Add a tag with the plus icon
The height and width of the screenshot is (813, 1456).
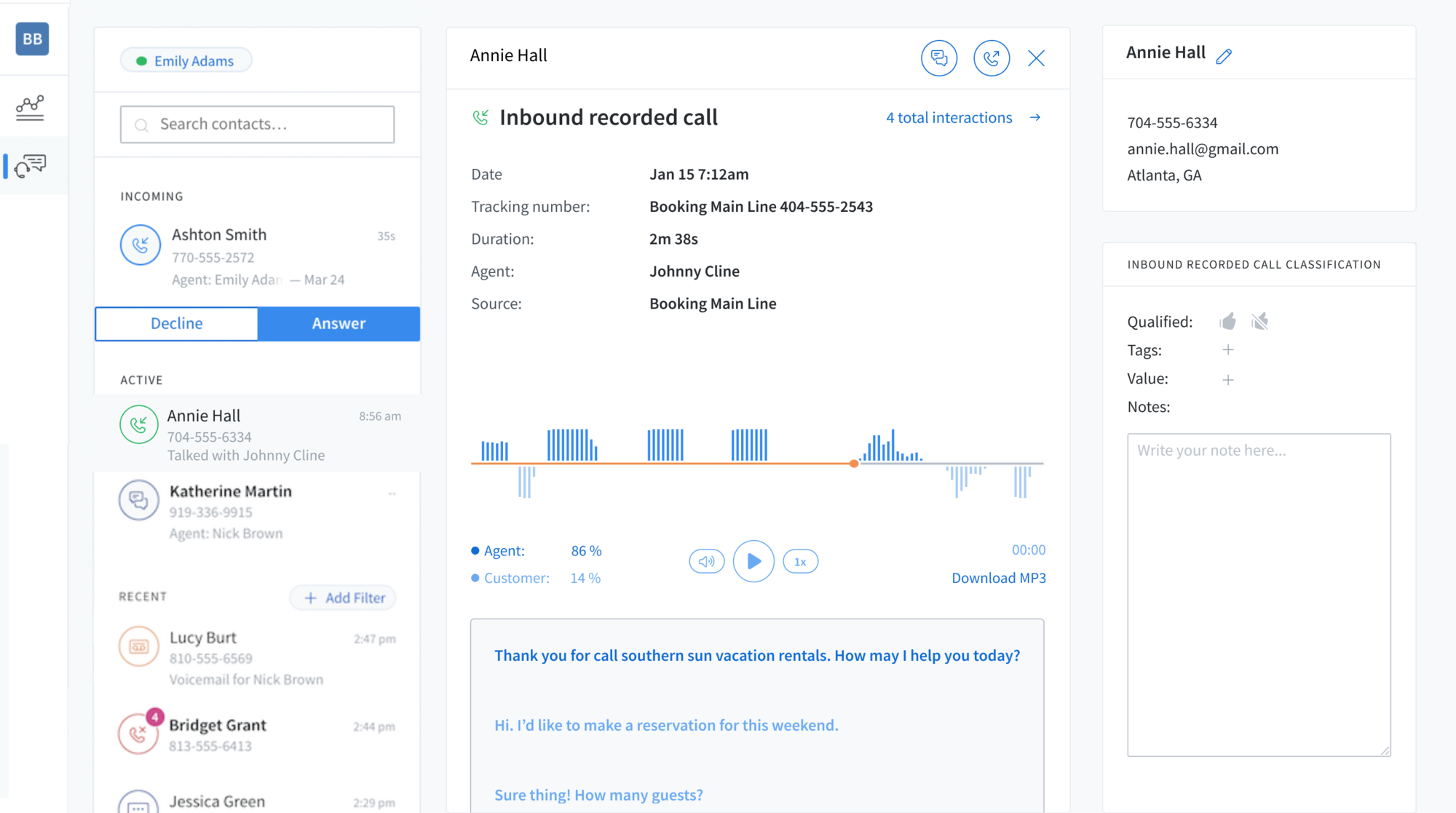(1228, 350)
